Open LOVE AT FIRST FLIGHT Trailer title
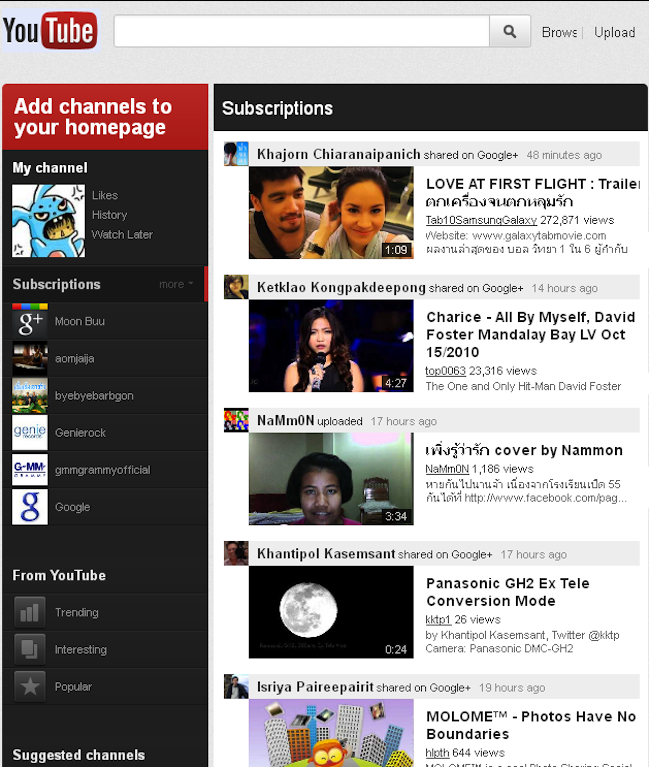This screenshot has width=649, height=767. point(533,193)
